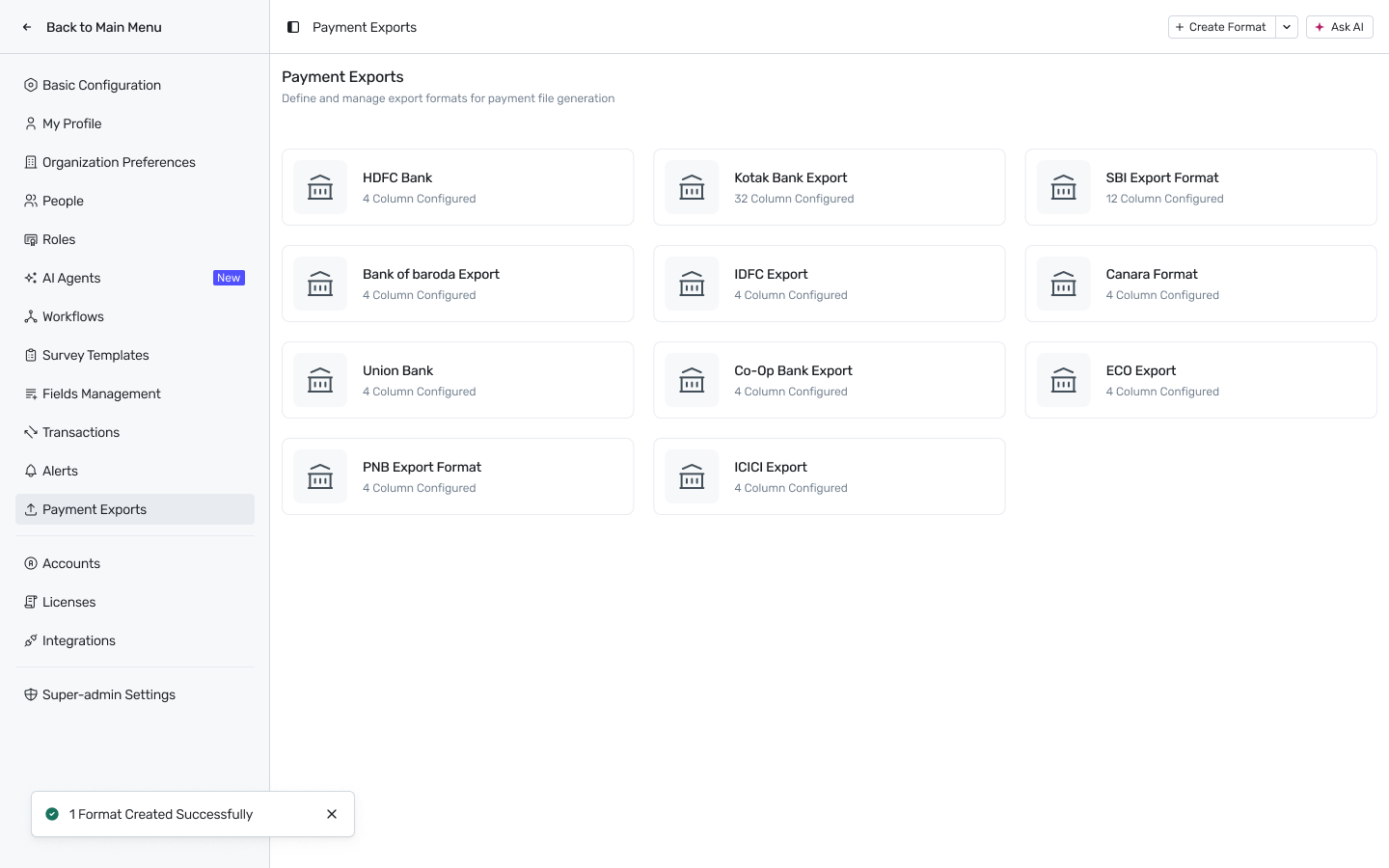Click the bank icon on ICICI Export card
The width and height of the screenshot is (1389, 868).
[x=692, y=476]
